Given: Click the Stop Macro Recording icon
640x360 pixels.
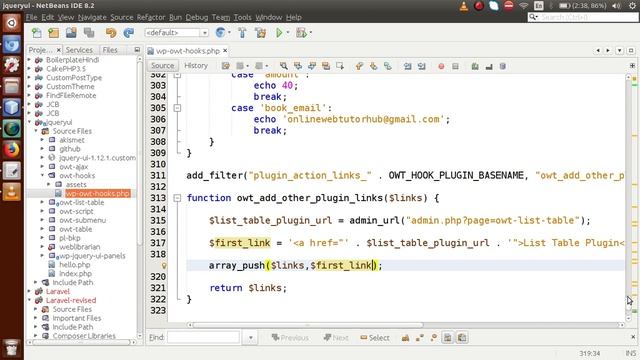Looking at the screenshot, I should pos(456,66).
